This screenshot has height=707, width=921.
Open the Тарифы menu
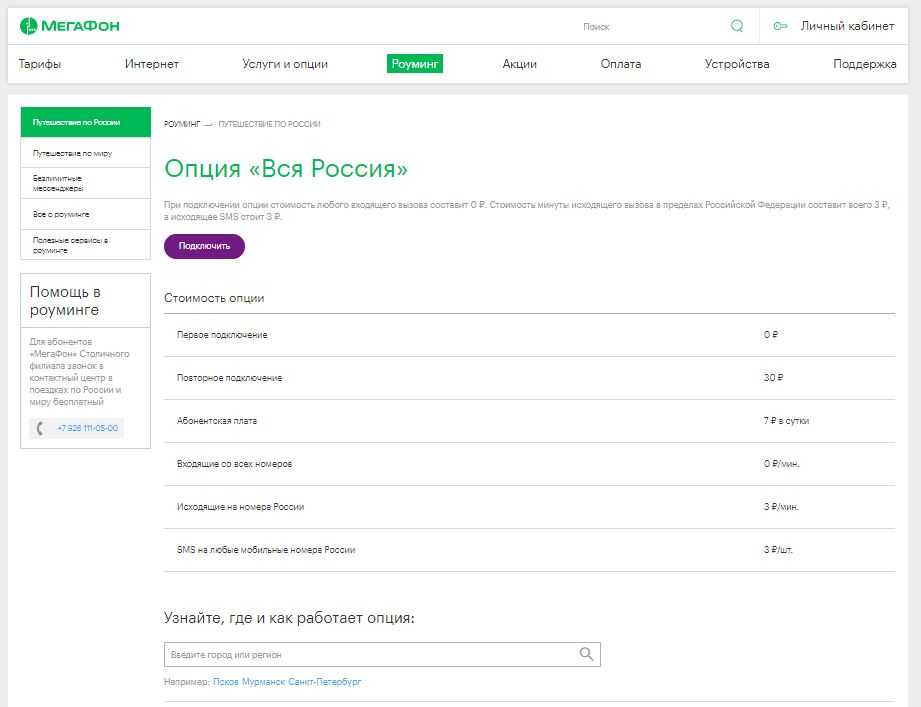pos(40,64)
